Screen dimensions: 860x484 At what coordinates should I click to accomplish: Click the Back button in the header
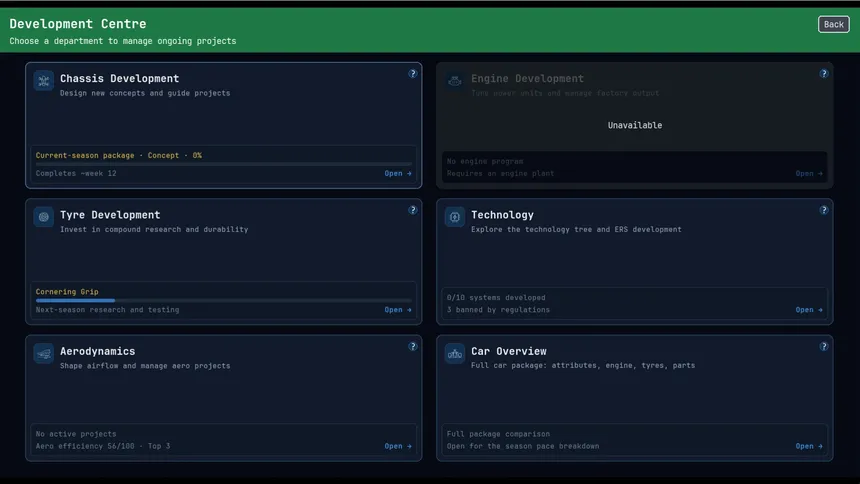coord(833,24)
